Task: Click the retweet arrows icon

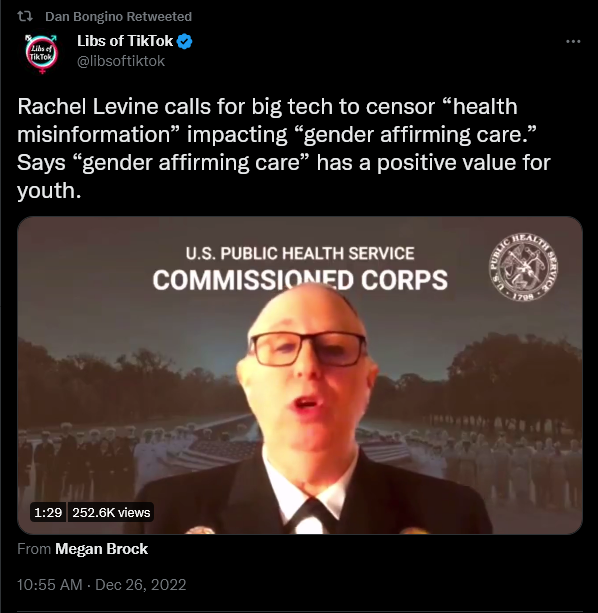Action: (x=25, y=16)
